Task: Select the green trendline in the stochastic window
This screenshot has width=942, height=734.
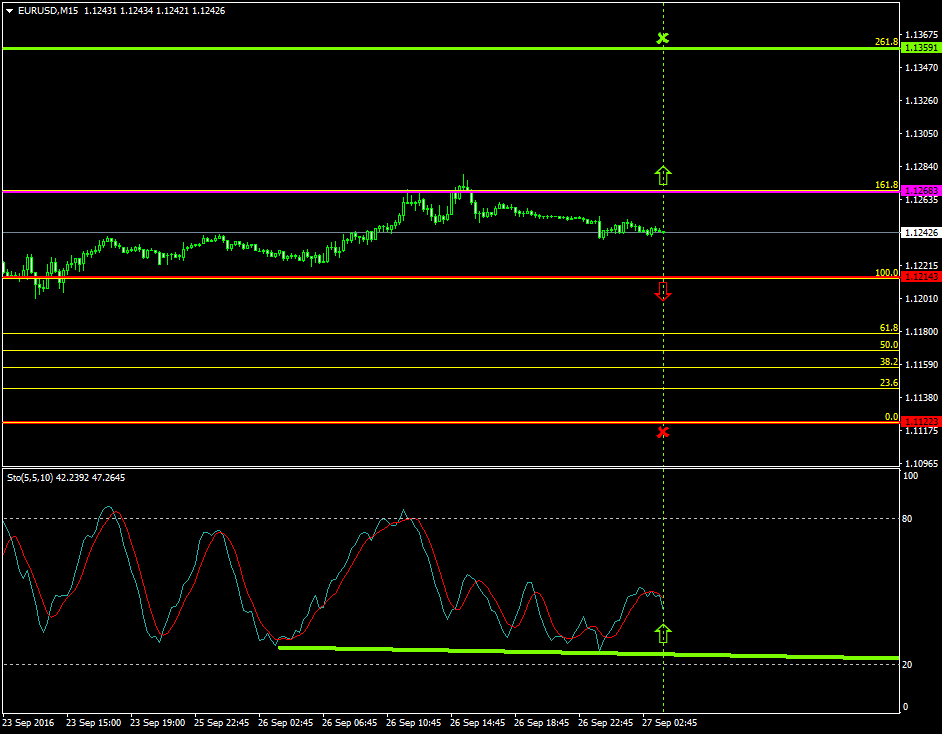Action: 500,651
